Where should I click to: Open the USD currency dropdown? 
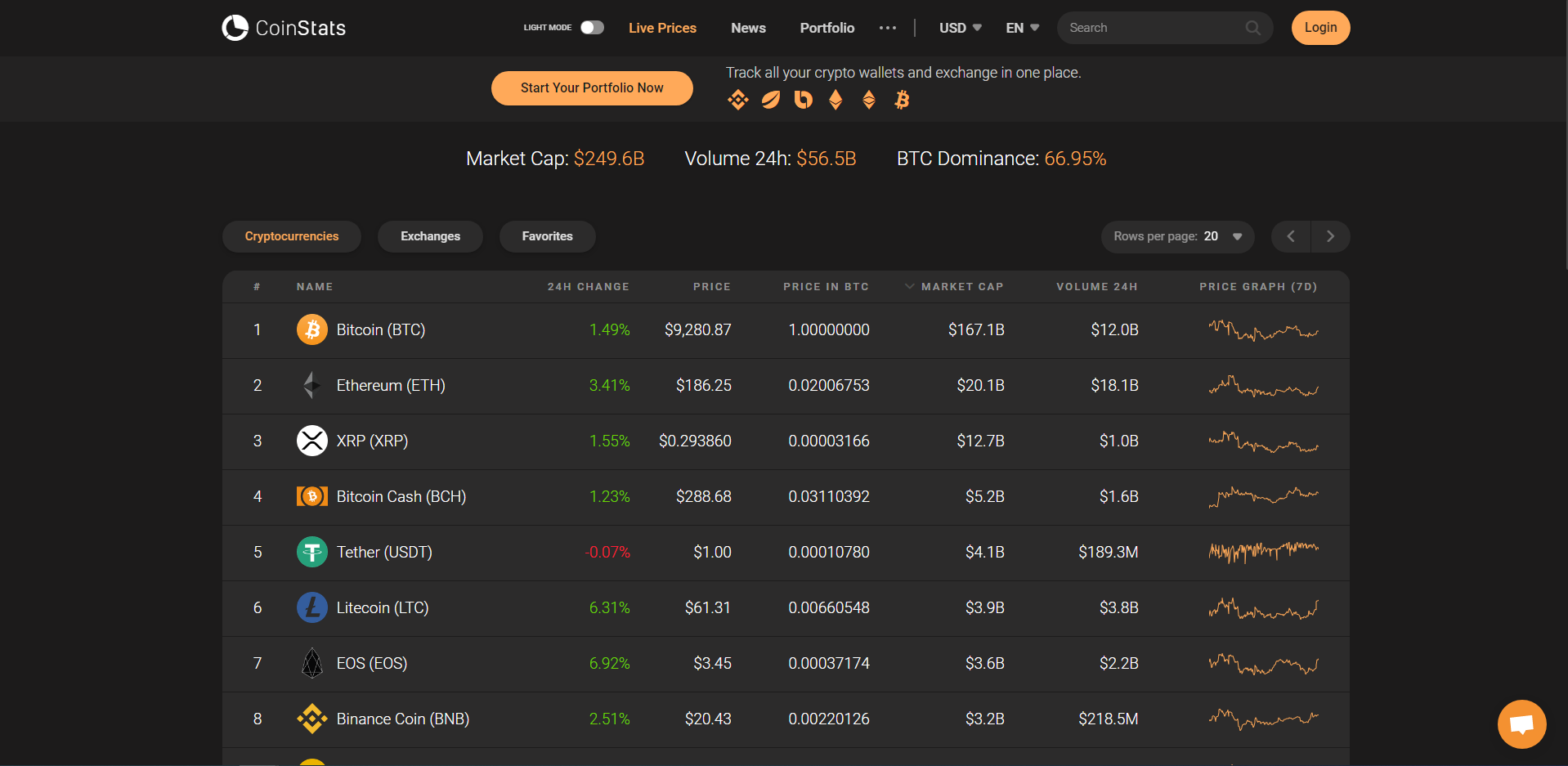coord(961,28)
